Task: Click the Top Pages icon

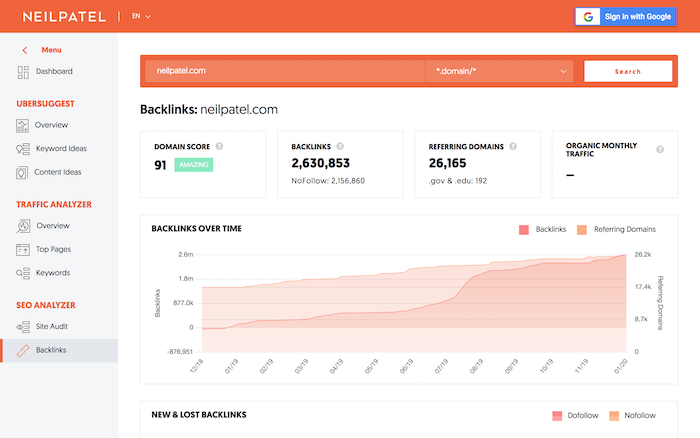Action: coord(23,250)
